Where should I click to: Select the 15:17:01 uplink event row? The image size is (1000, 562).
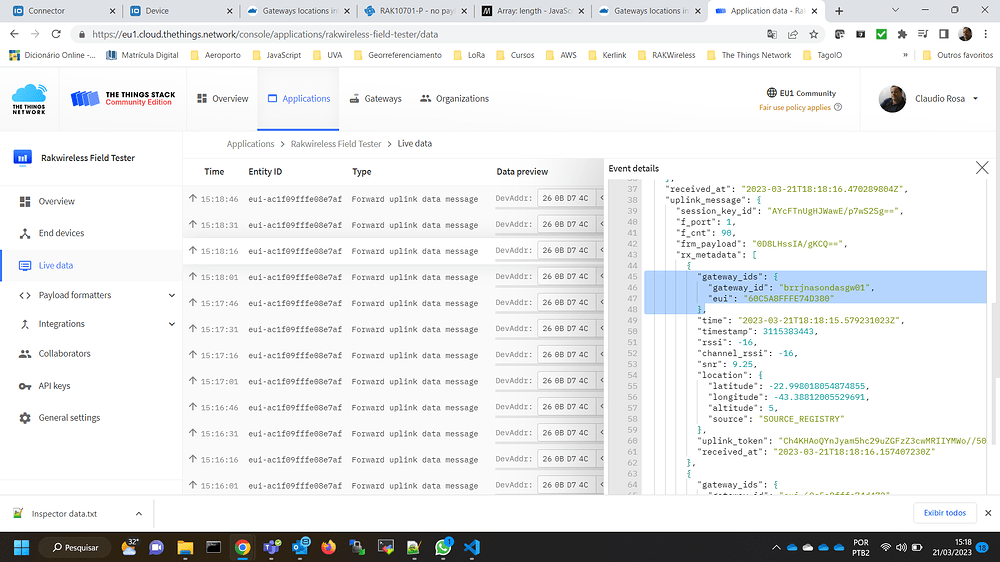click(x=393, y=381)
